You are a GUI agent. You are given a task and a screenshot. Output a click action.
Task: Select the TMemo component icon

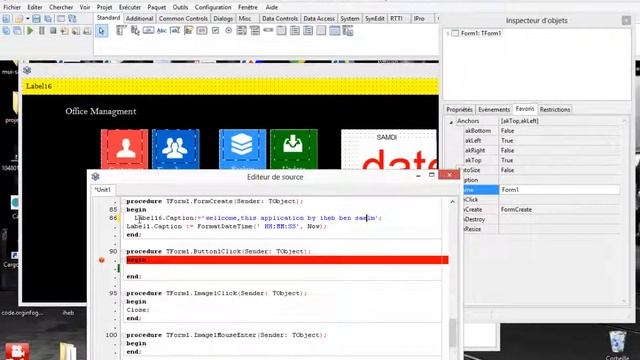click(188, 31)
